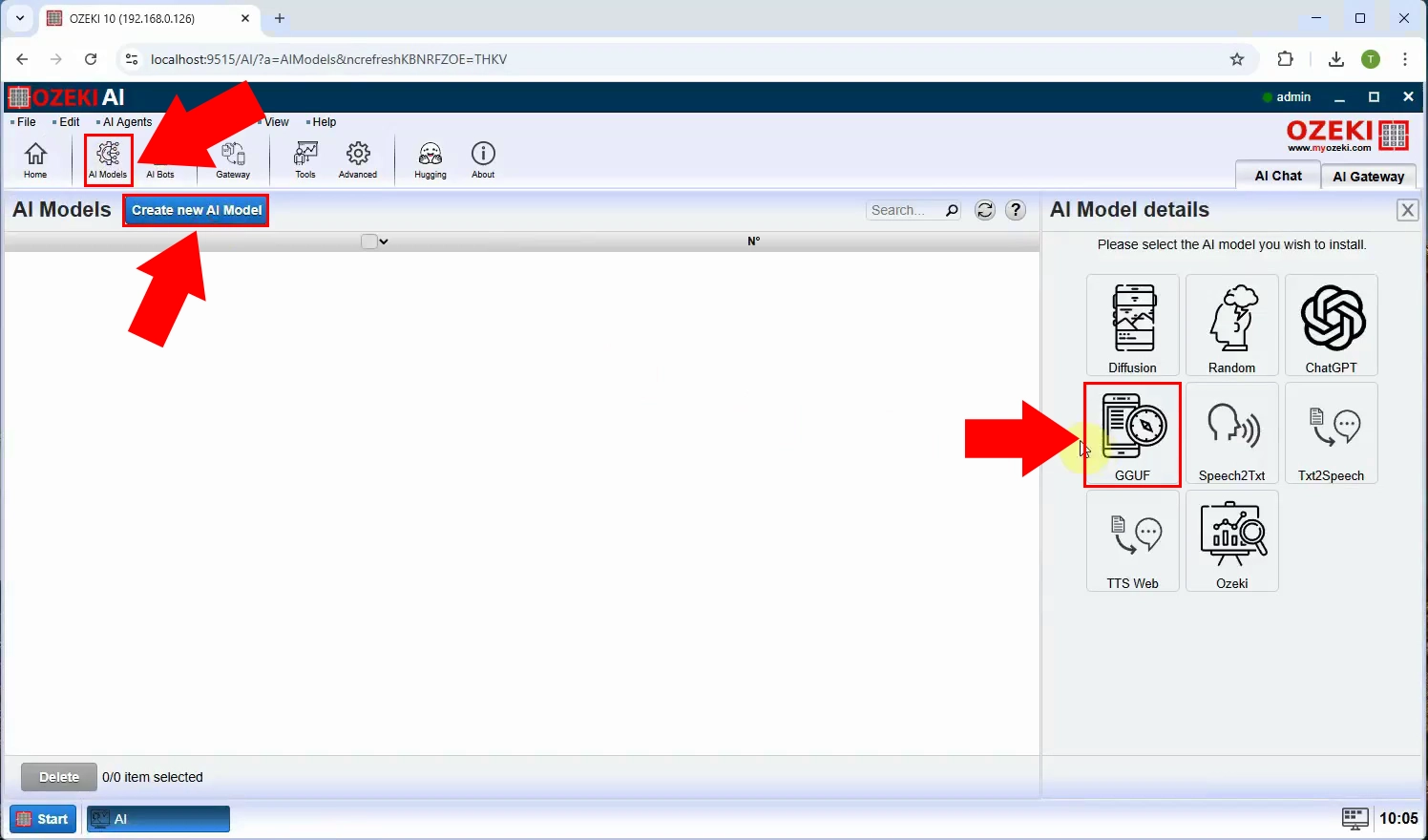Switch to the AI Gateway tab

(x=1369, y=176)
